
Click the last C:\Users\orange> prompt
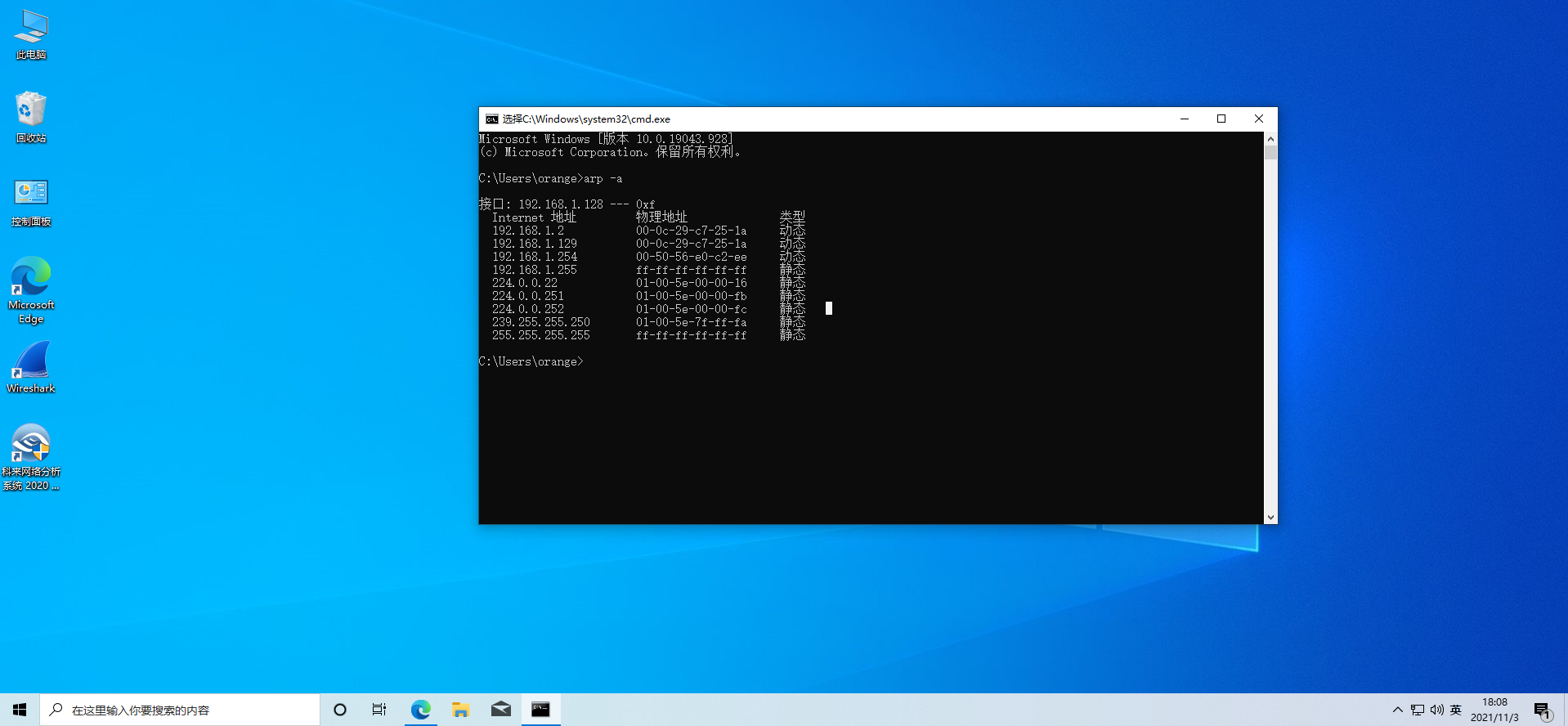[x=531, y=361]
